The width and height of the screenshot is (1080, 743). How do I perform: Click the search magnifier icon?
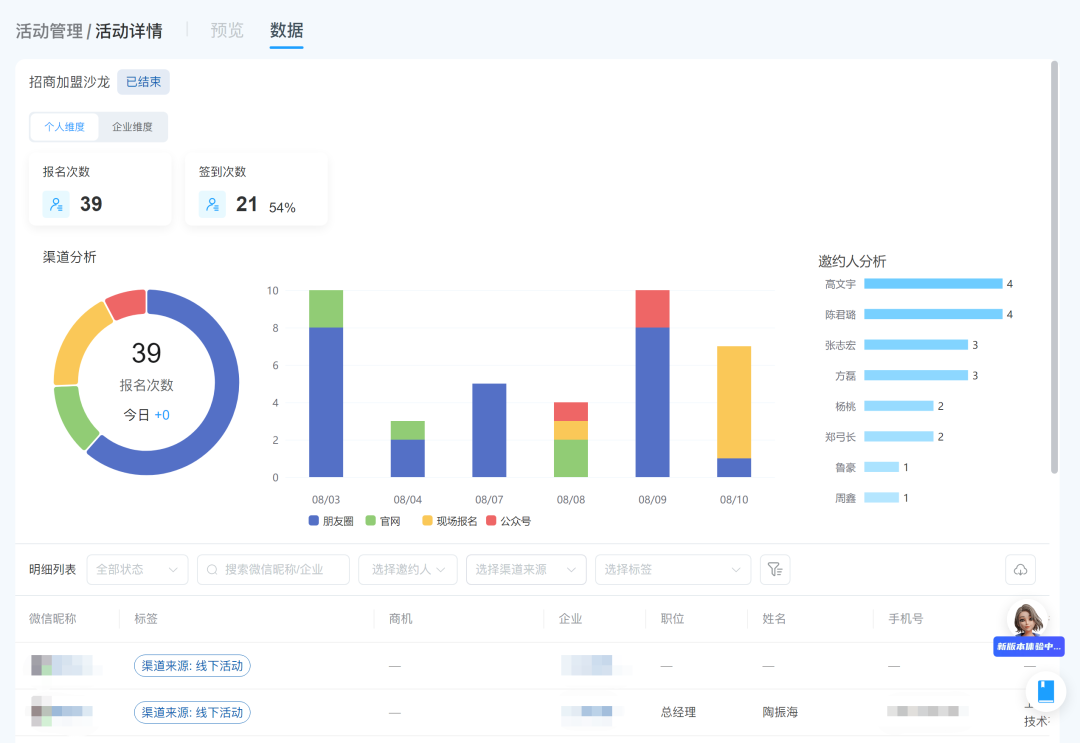pos(213,569)
